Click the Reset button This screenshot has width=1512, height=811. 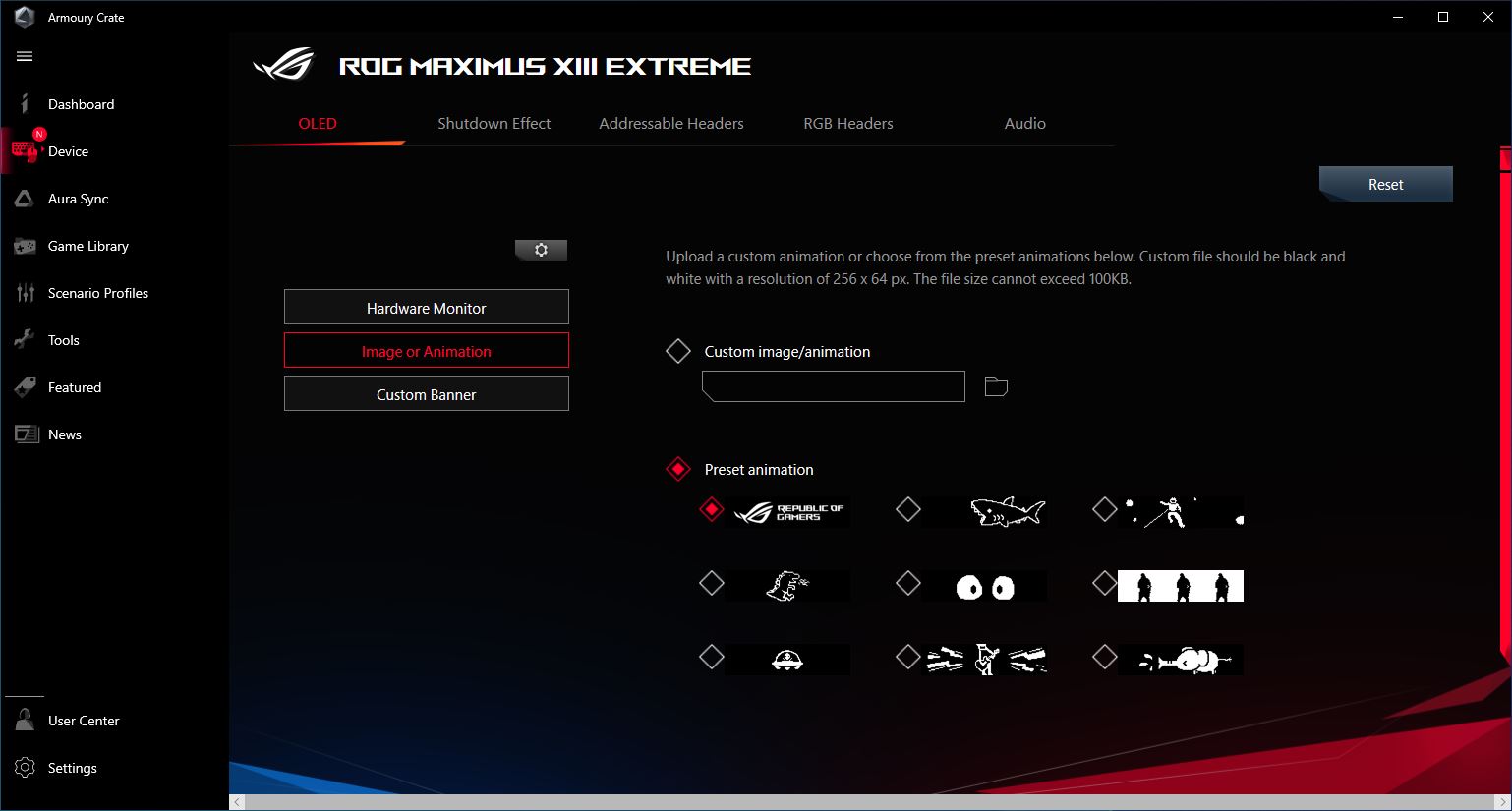[x=1385, y=184]
